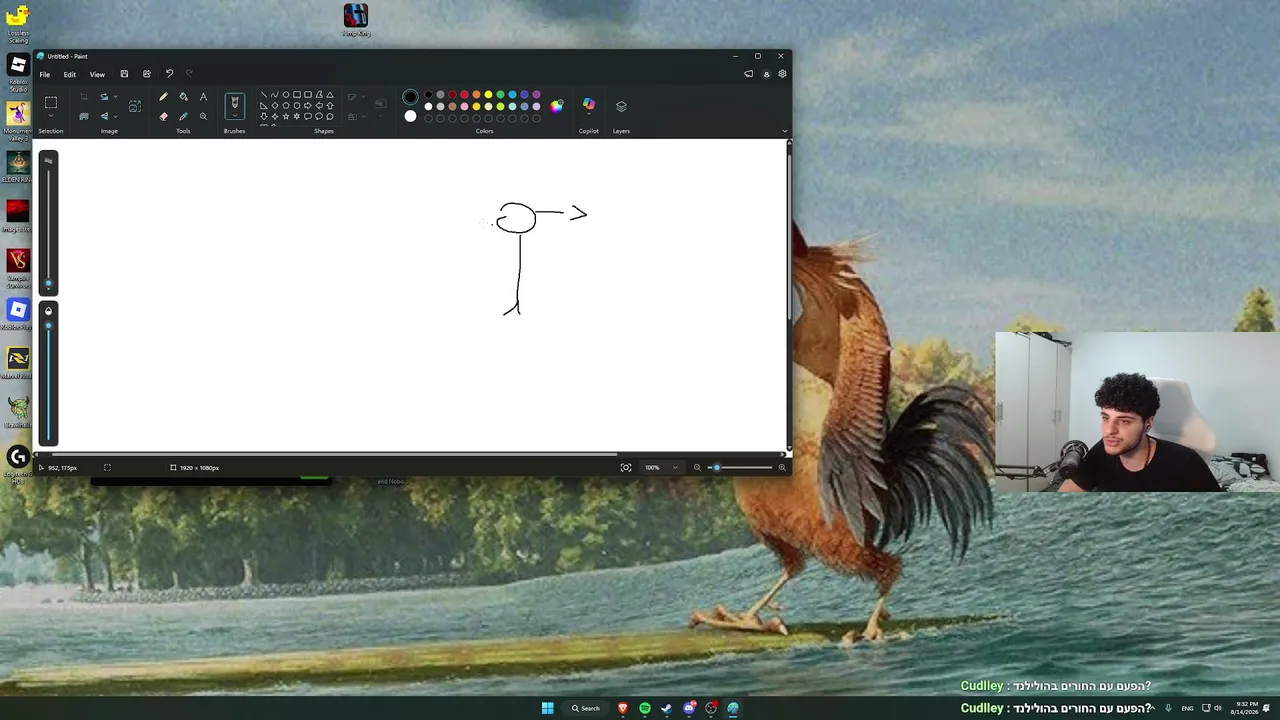Click the horizontal scrollbar under the canvas
The width and height of the screenshot is (1280, 720).
[333, 456]
